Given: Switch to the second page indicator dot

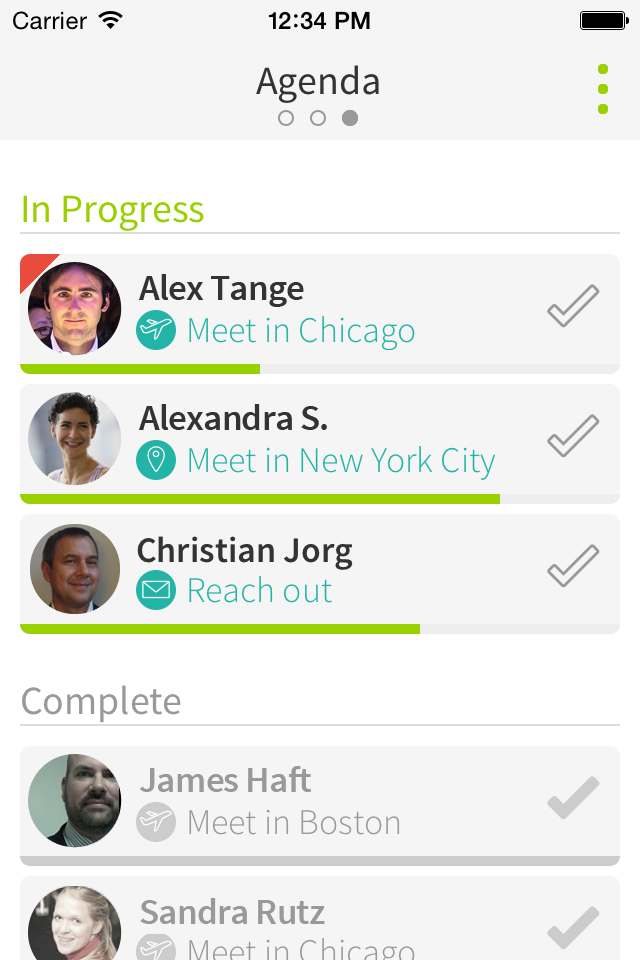Looking at the screenshot, I should pyautogui.click(x=318, y=118).
